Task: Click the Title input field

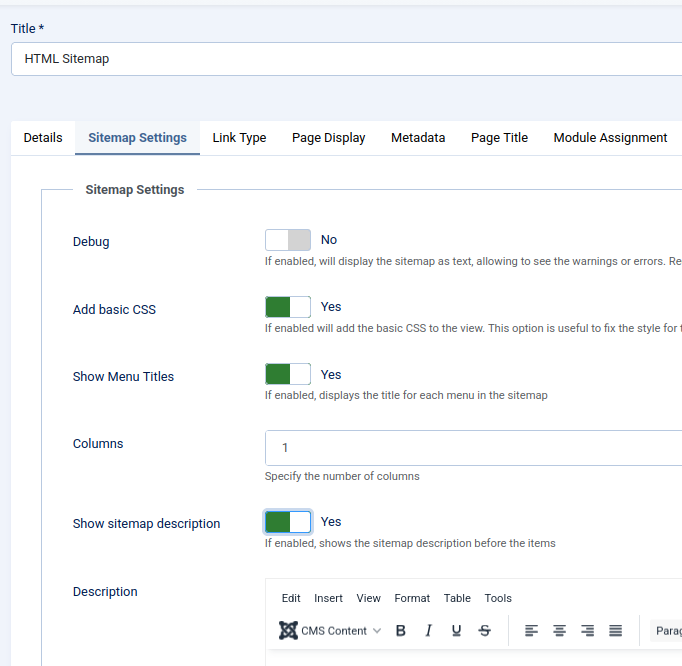Action: tap(346, 59)
